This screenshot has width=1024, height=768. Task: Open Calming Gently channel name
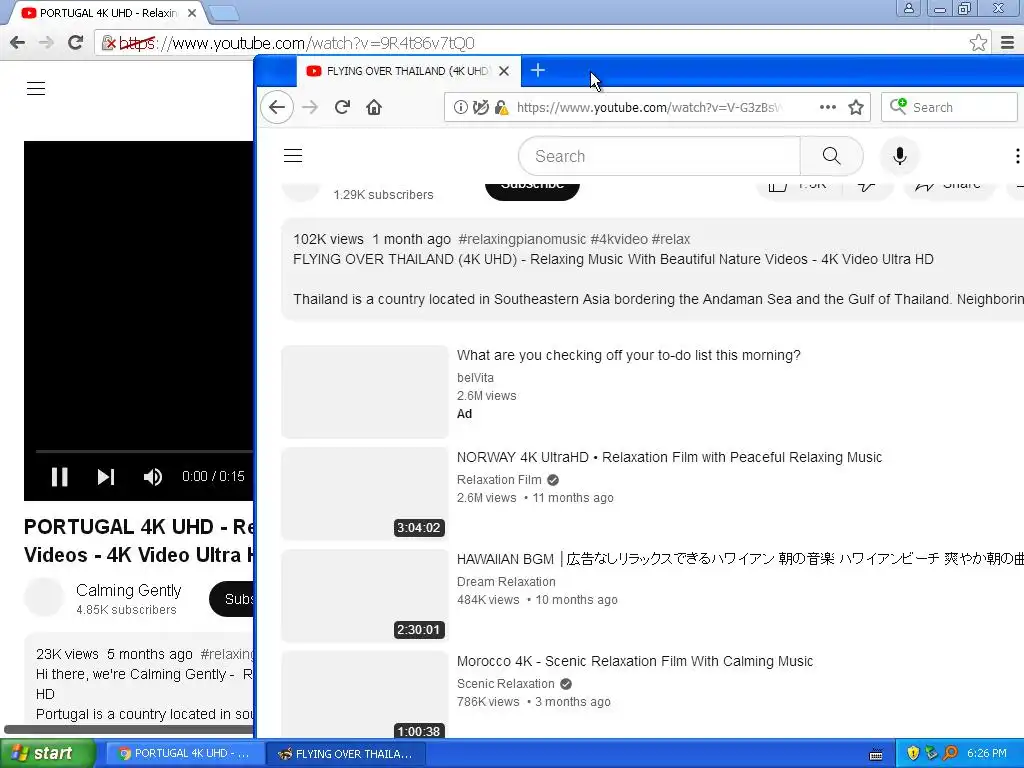[129, 590]
